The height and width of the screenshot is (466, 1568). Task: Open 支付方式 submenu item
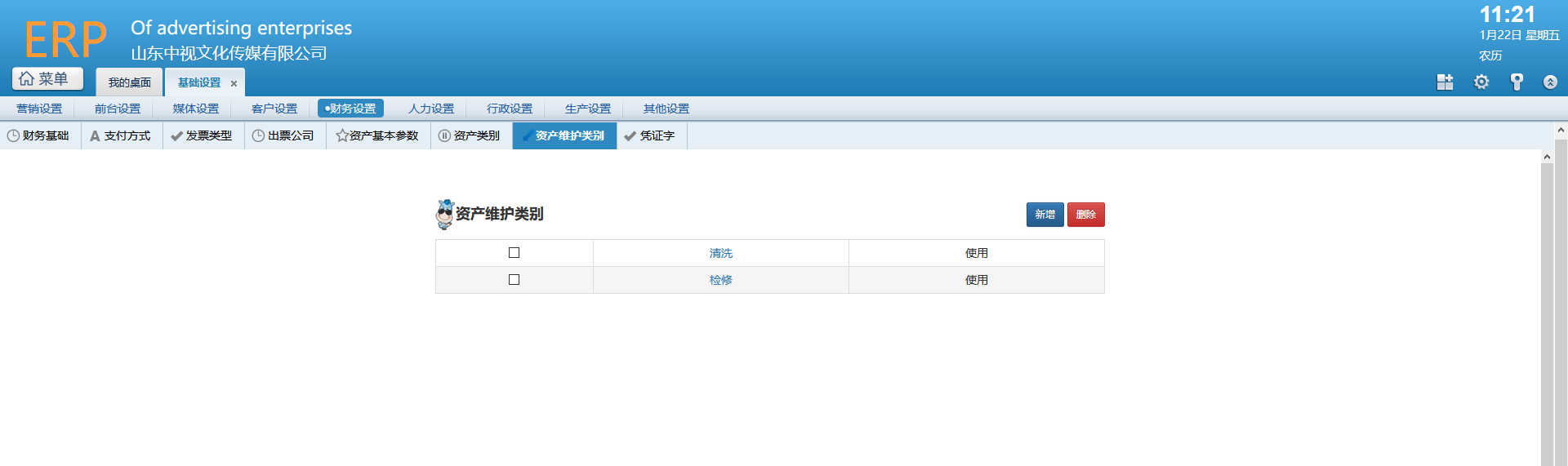pos(121,135)
